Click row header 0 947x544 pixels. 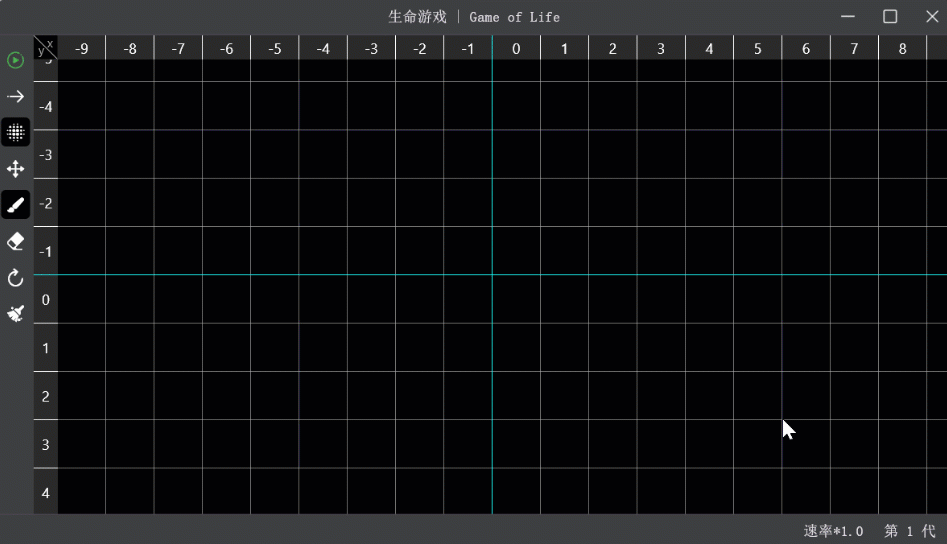pos(46,299)
